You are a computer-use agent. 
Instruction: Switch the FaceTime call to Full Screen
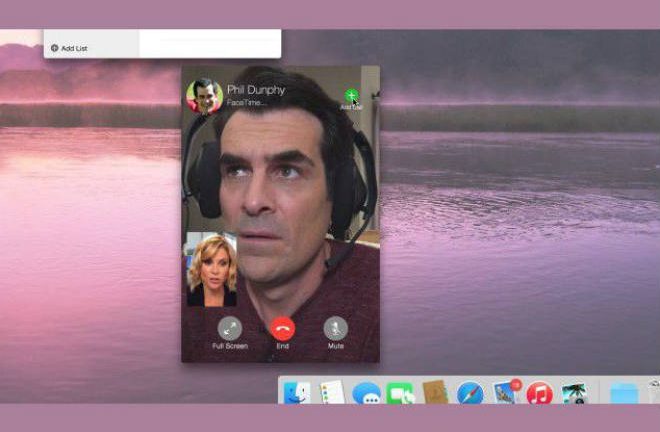pyautogui.click(x=229, y=328)
